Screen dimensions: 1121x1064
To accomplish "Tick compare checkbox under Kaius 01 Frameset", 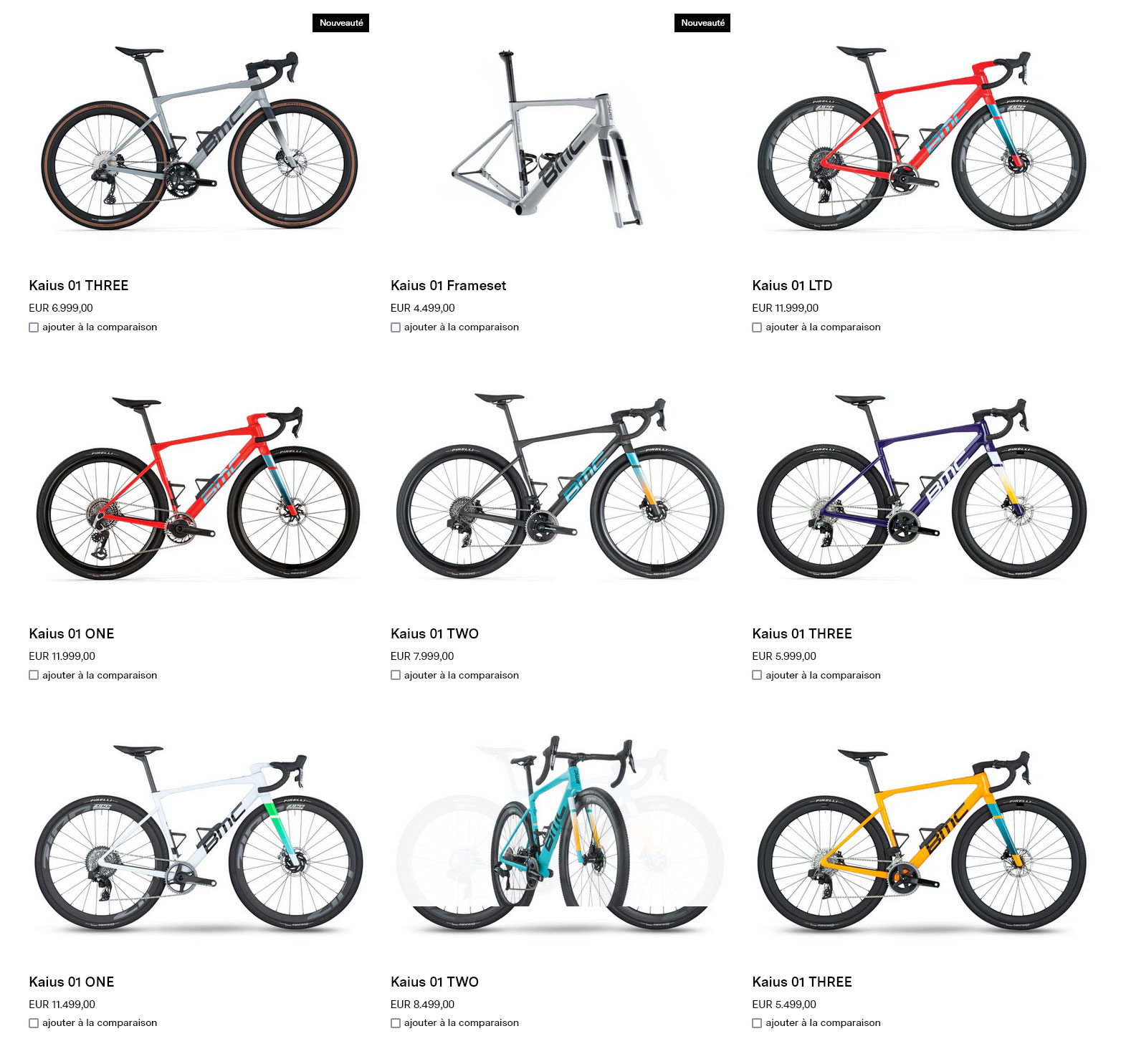I will tap(396, 327).
